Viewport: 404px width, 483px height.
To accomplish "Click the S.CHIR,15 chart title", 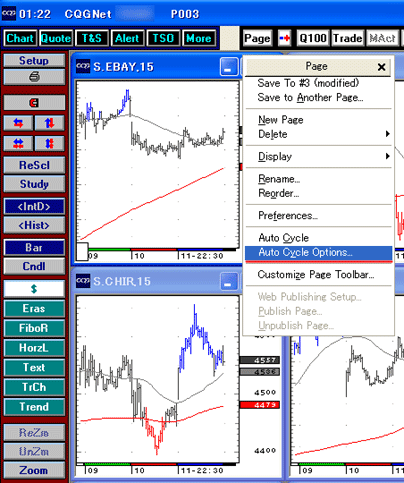I will pyautogui.click(x=122, y=281).
